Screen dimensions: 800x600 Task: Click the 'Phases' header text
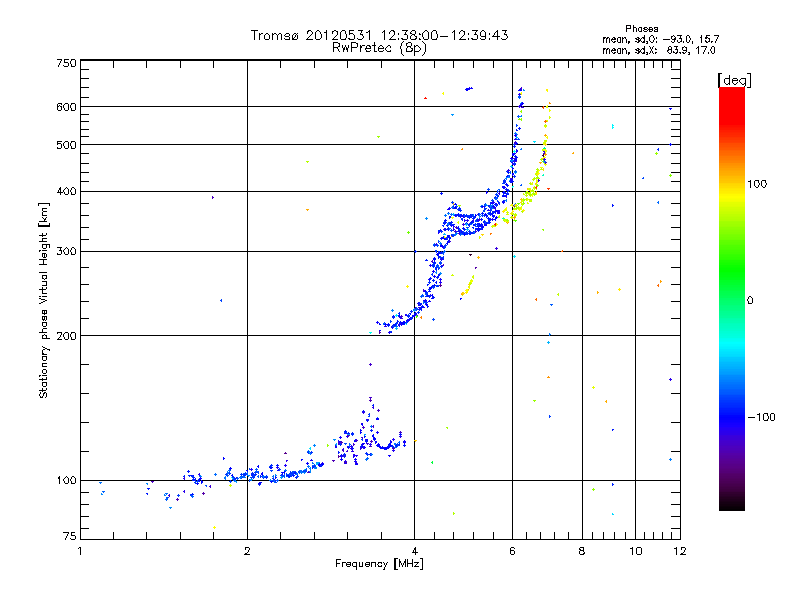tap(642, 29)
